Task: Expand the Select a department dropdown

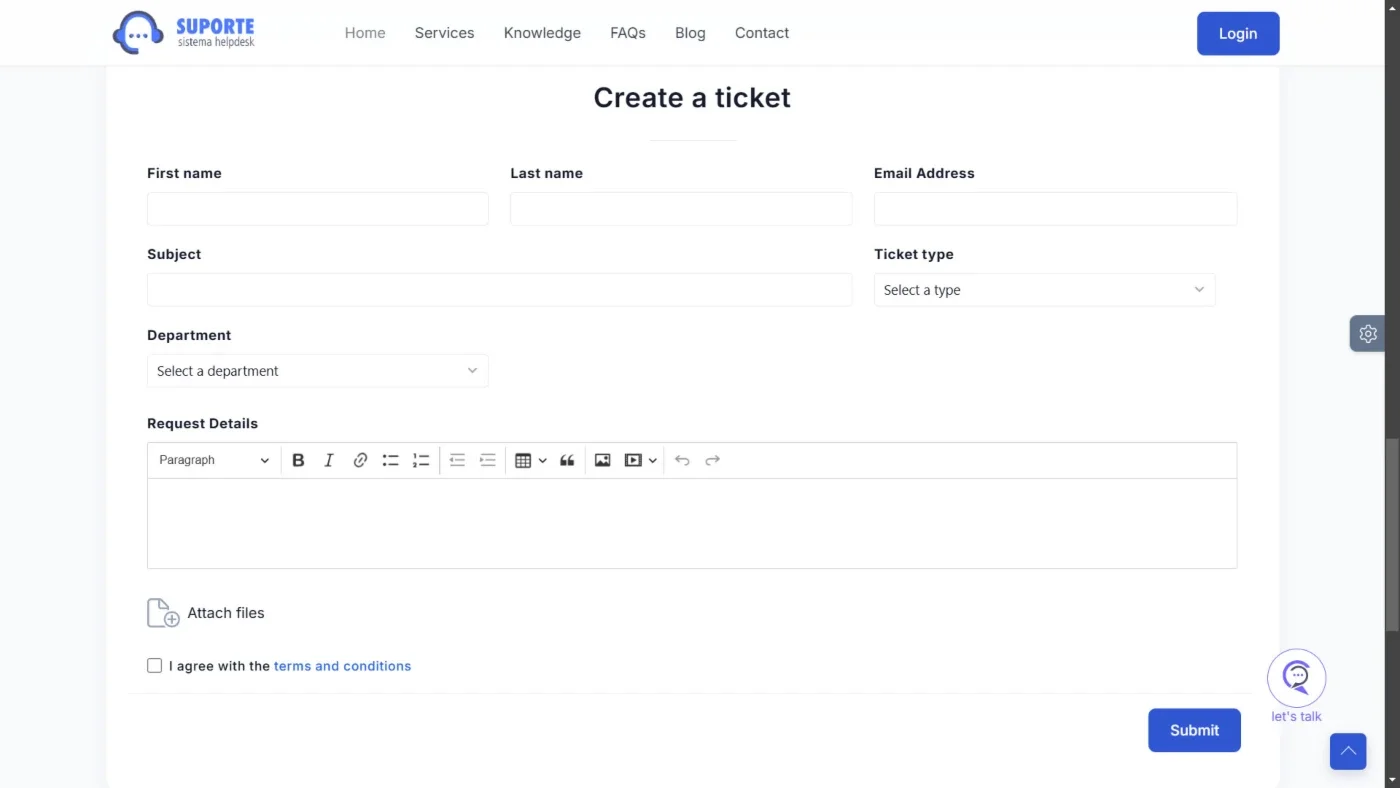Action: click(317, 371)
